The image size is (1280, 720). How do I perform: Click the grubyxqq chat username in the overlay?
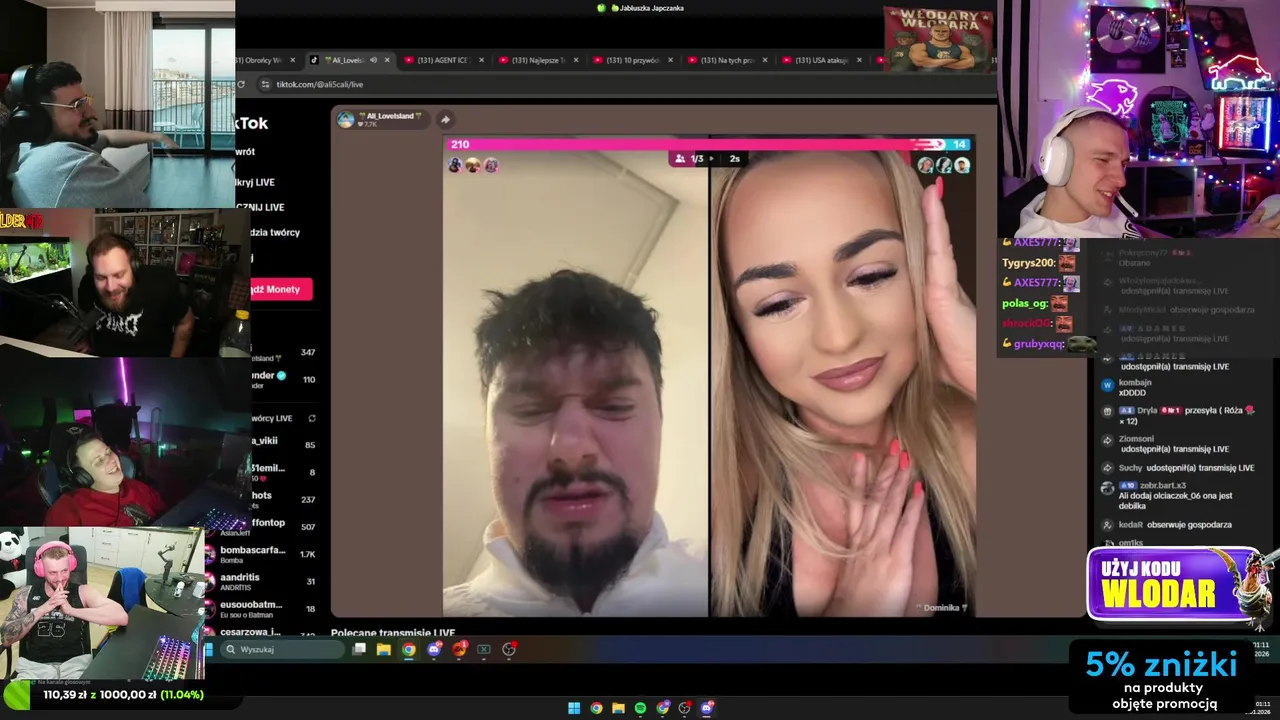1038,344
